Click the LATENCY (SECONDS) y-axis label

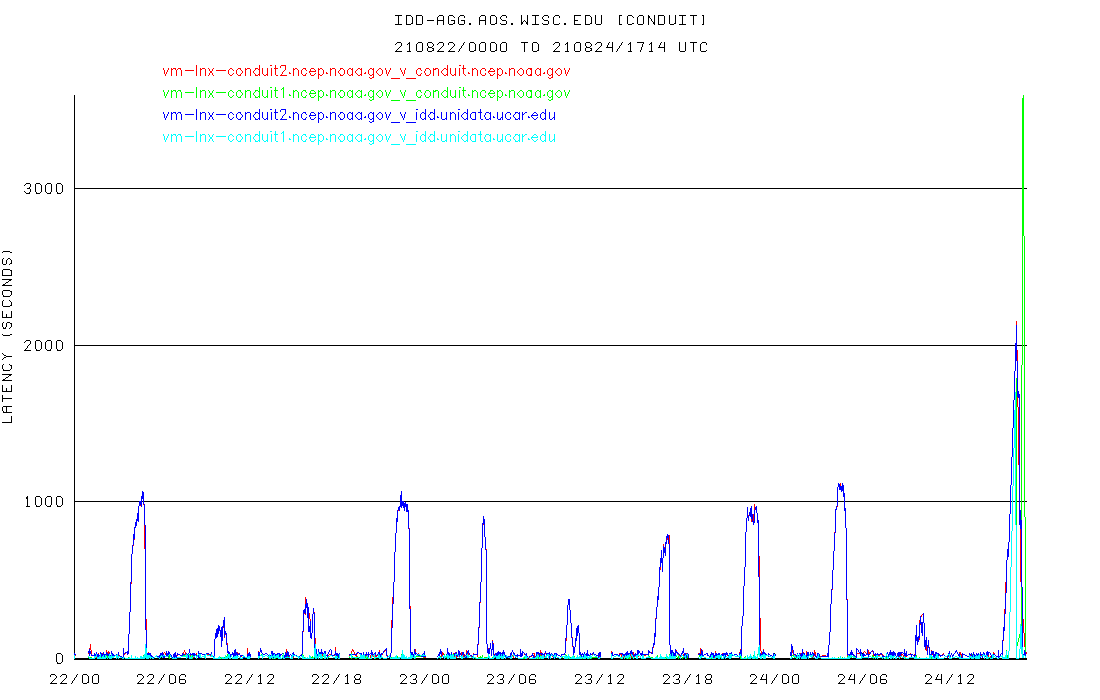point(9,338)
